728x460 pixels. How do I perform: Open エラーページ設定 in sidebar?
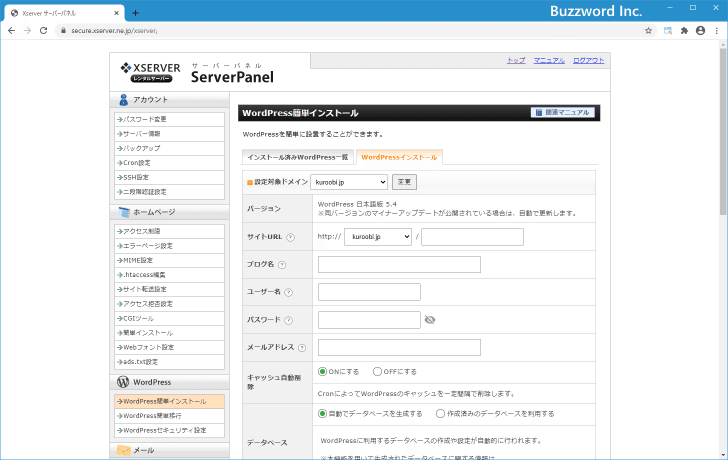click(x=169, y=246)
